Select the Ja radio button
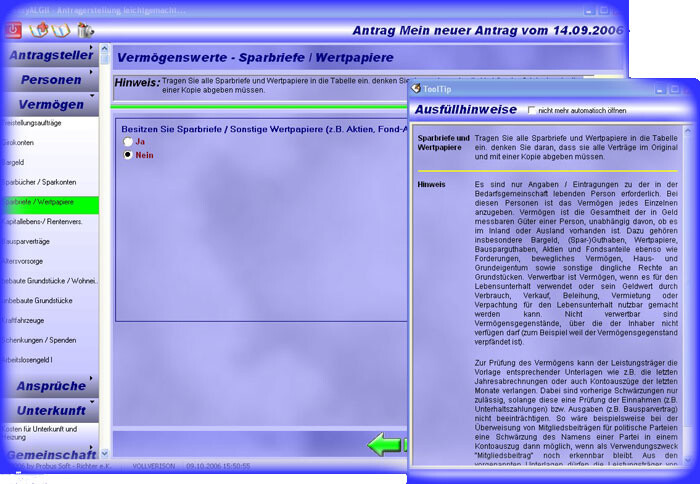This screenshot has width=700, height=484. coord(128,142)
